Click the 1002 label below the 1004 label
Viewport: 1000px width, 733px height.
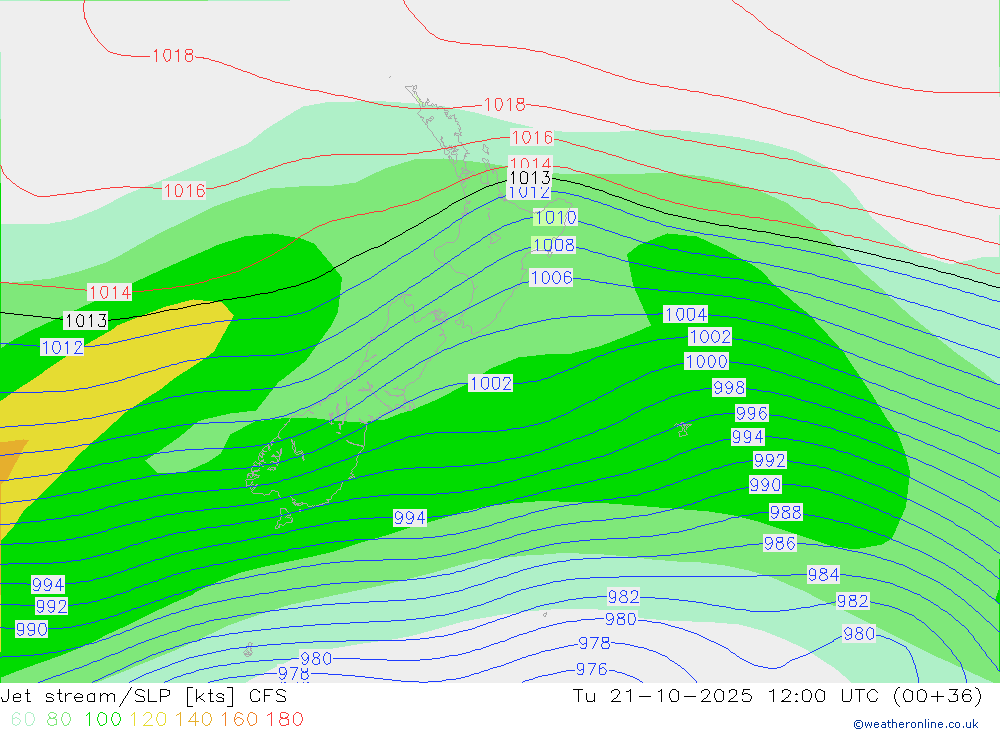click(x=710, y=337)
